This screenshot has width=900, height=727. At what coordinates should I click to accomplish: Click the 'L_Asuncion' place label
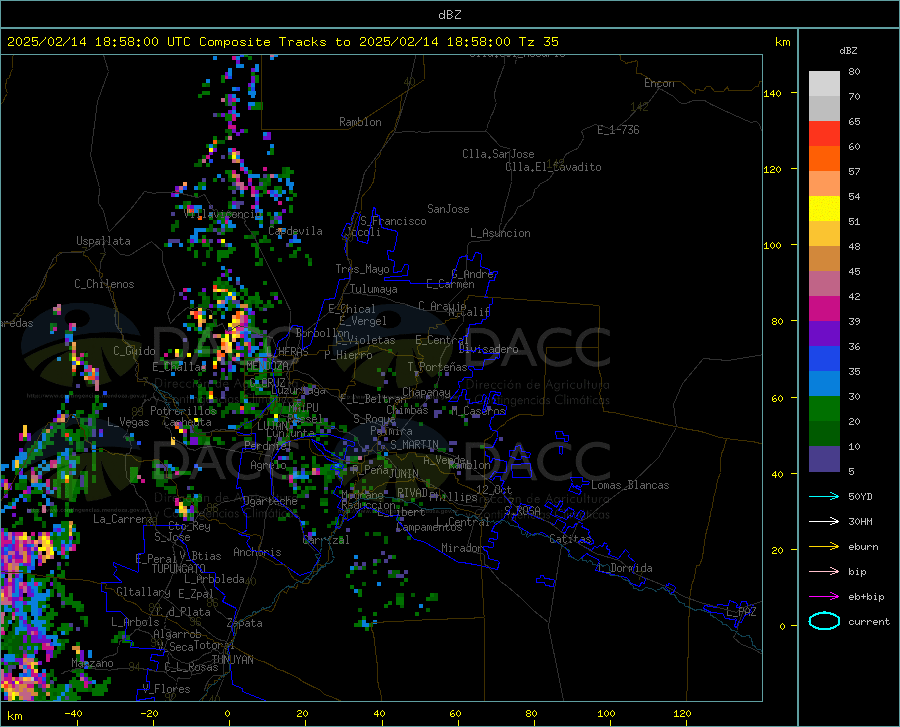[x=500, y=233]
